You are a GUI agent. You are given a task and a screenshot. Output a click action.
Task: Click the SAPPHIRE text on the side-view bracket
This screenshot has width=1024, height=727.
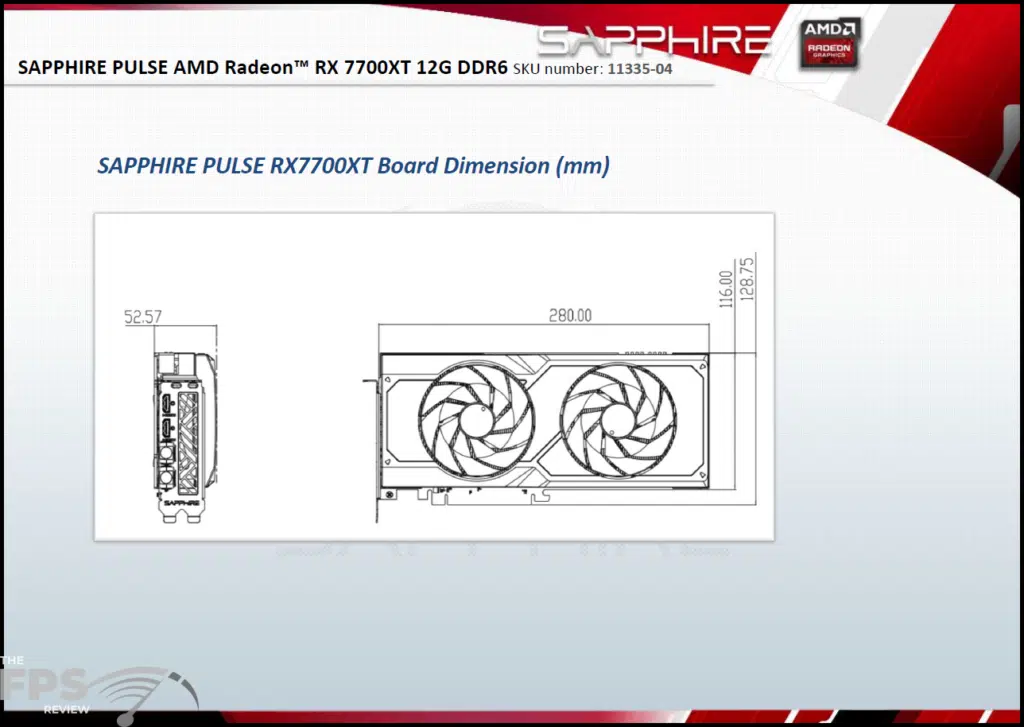pos(182,504)
